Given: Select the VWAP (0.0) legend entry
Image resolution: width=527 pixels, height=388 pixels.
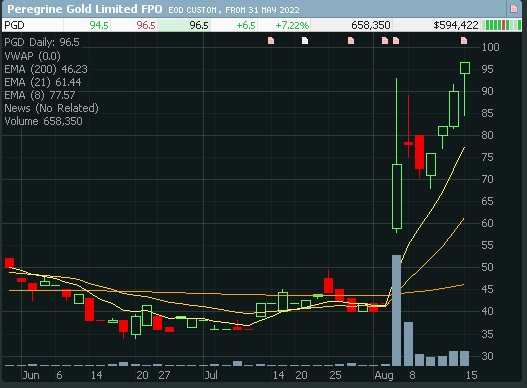Looking at the screenshot, I should (x=32, y=56).
